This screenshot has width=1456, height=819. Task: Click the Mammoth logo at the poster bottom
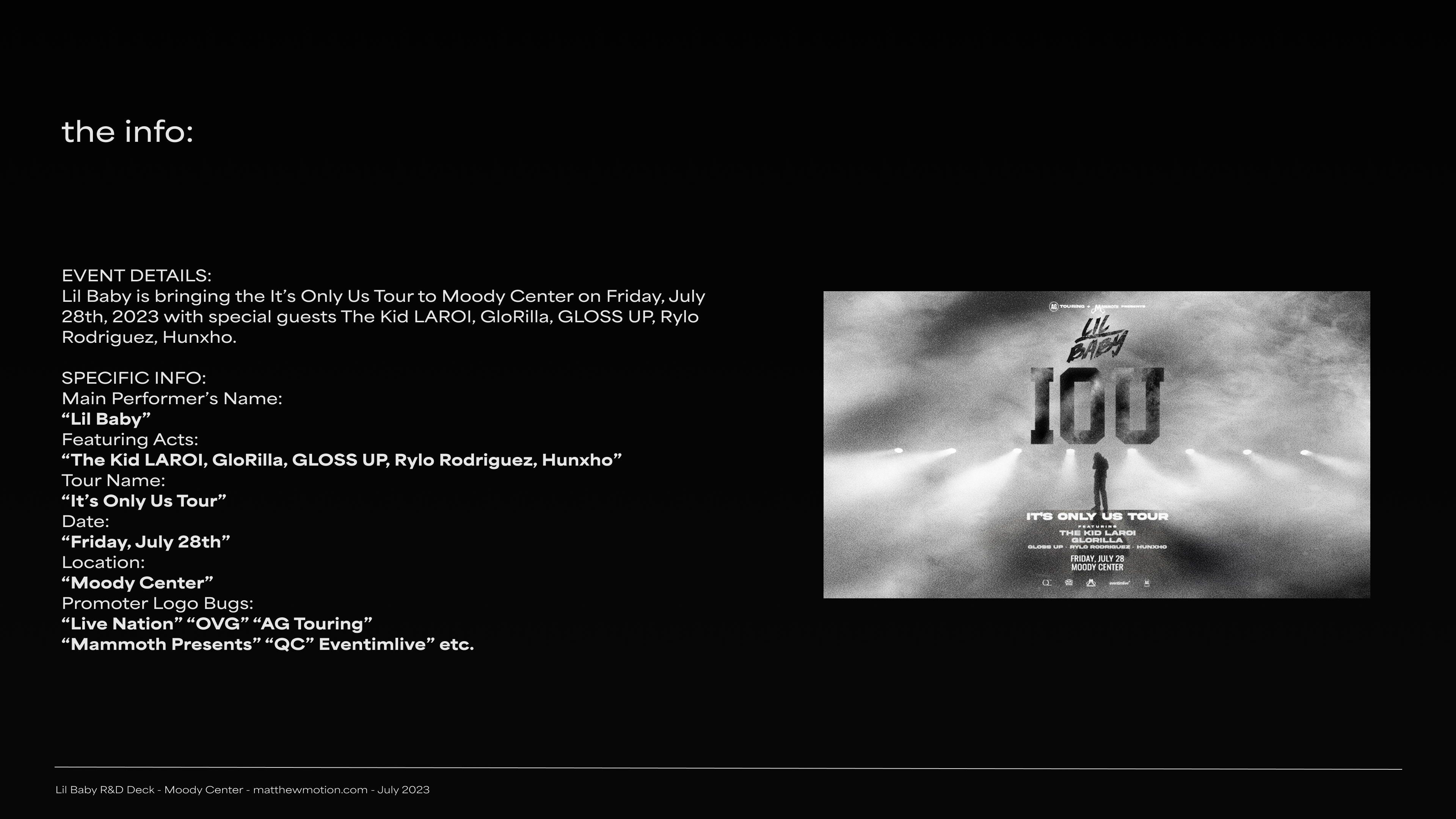point(1091,583)
